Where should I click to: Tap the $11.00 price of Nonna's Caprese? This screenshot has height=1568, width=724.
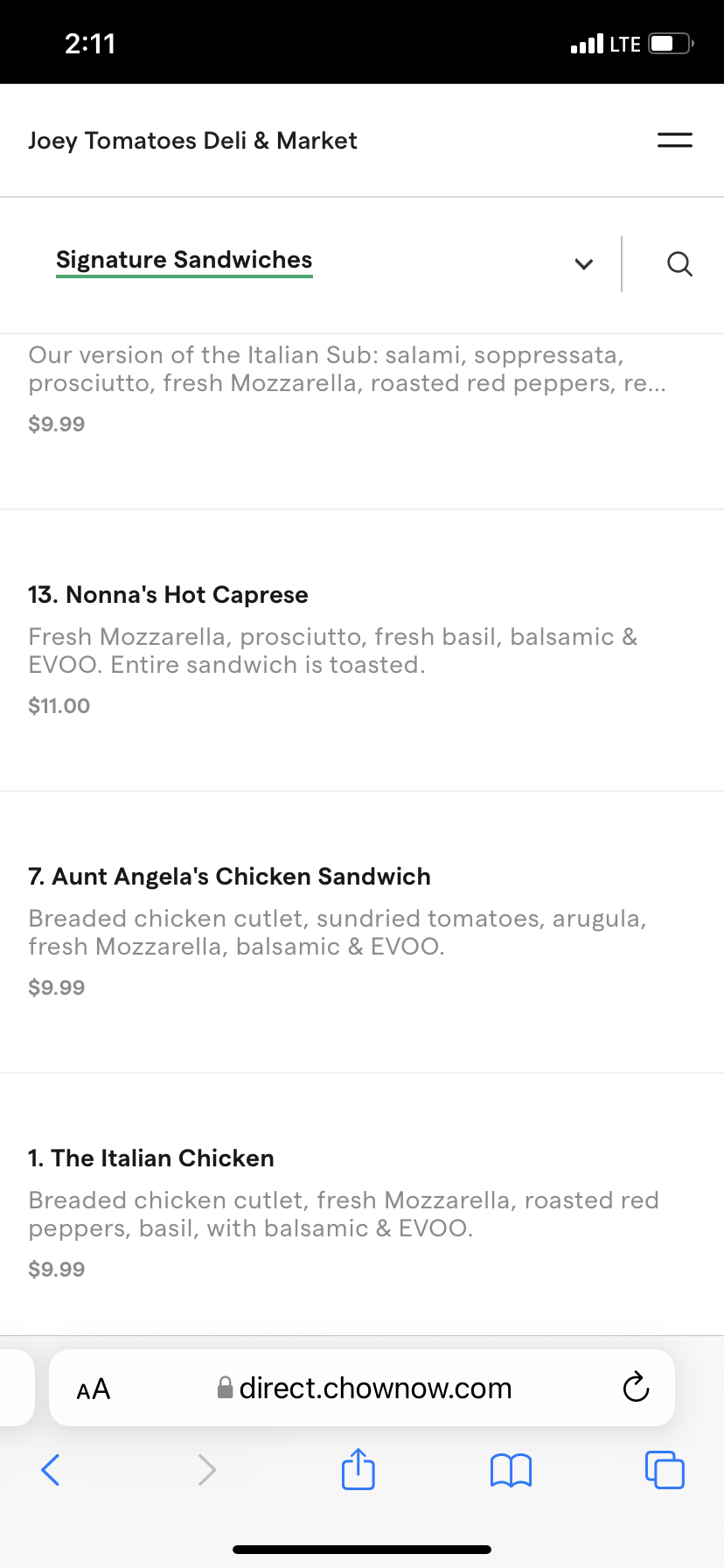[59, 706]
